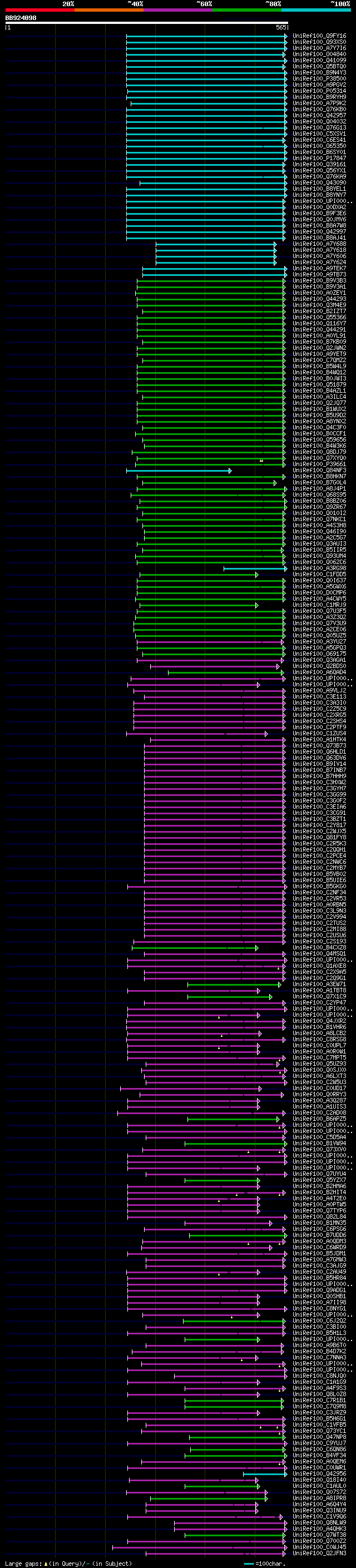Select the UniRef100_Q9FY16 hit label
Screen dimensions: 356x1568
[319, 36]
